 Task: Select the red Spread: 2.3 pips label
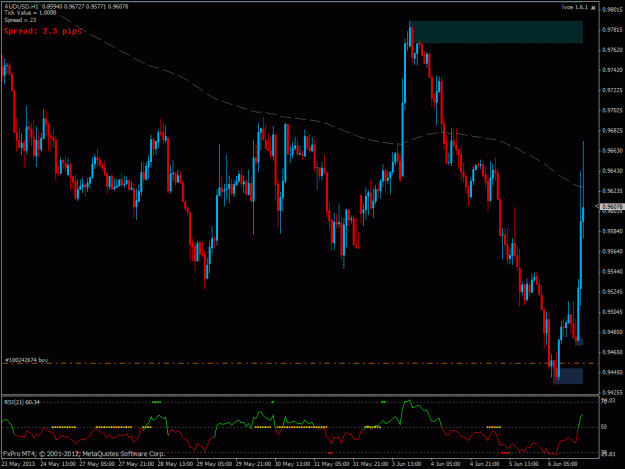pyautogui.click(x=43, y=31)
